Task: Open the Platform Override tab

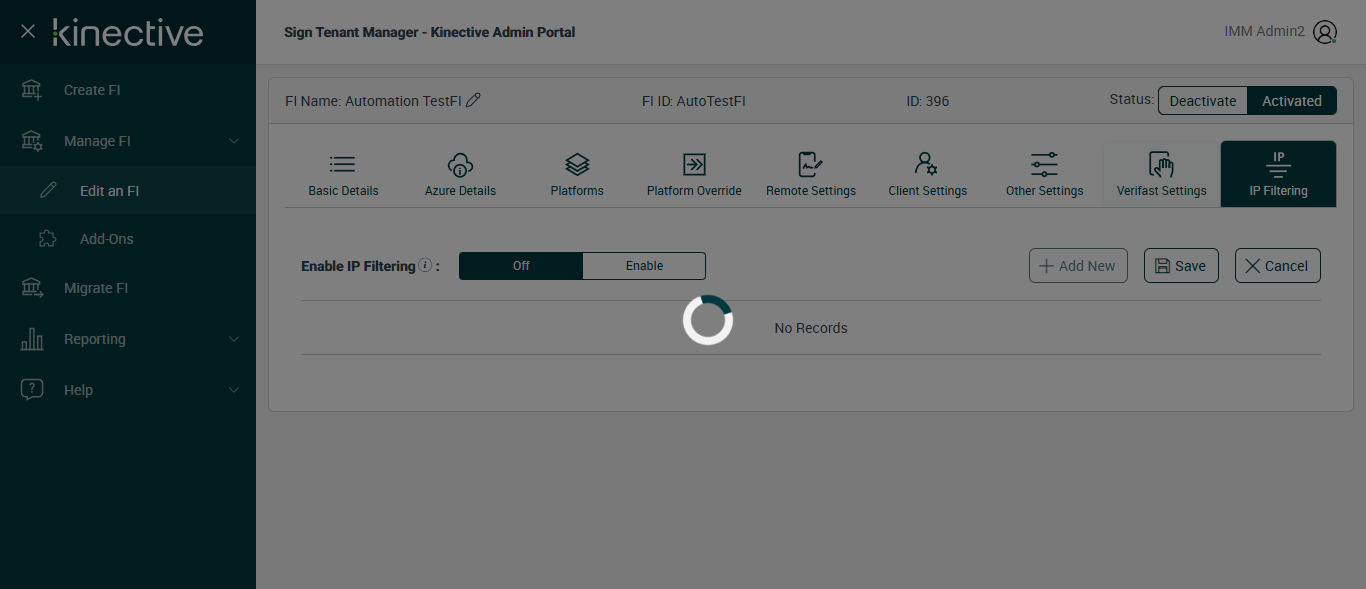Action: pos(694,175)
